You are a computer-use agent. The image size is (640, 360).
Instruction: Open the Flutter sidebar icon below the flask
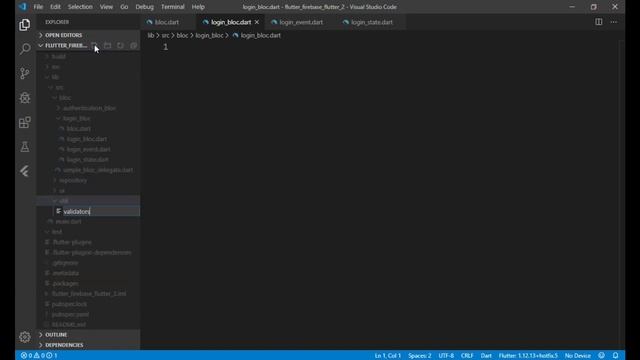click(x=24, y=171)
